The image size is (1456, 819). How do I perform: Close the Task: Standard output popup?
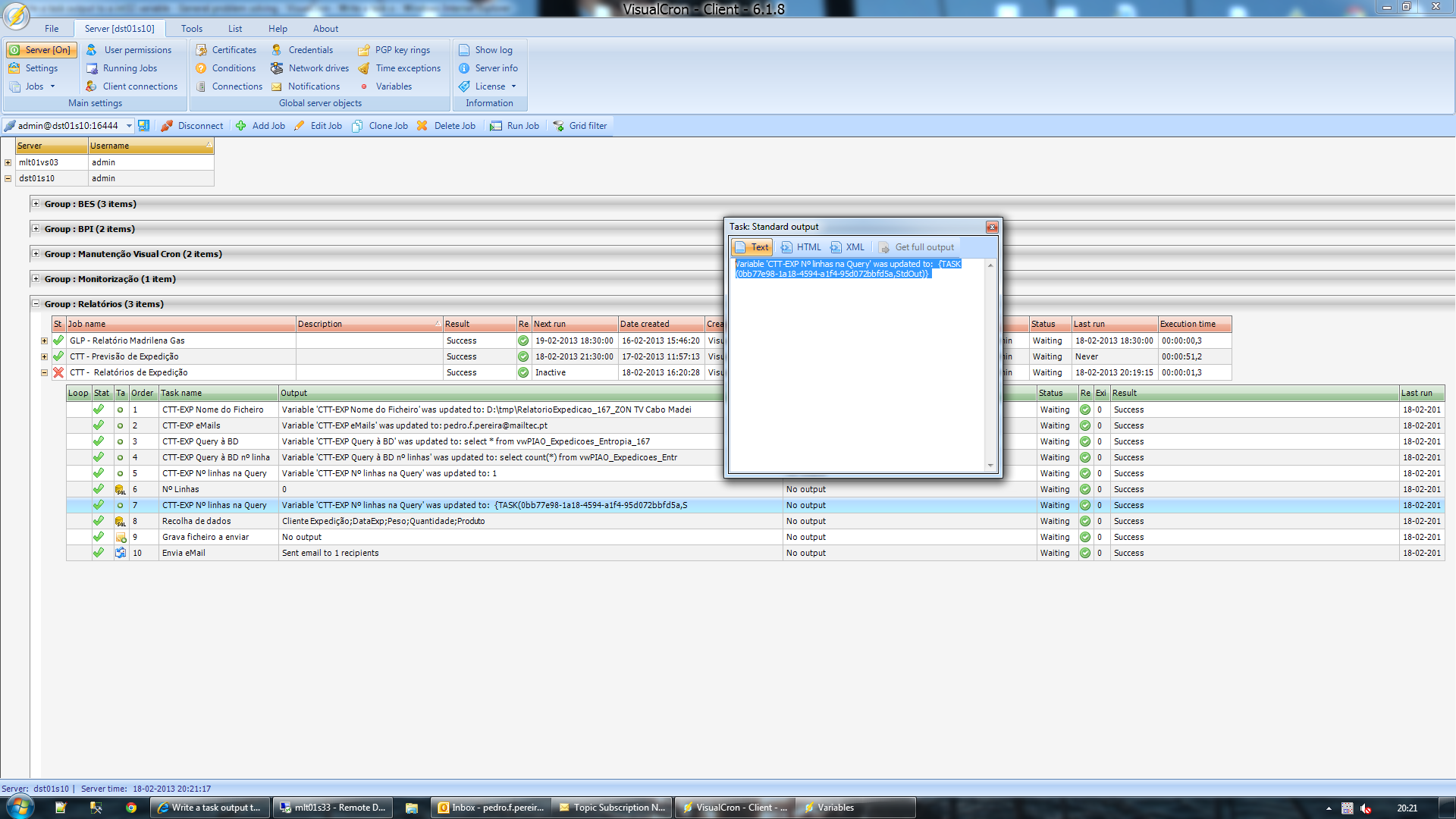(992, 227)
